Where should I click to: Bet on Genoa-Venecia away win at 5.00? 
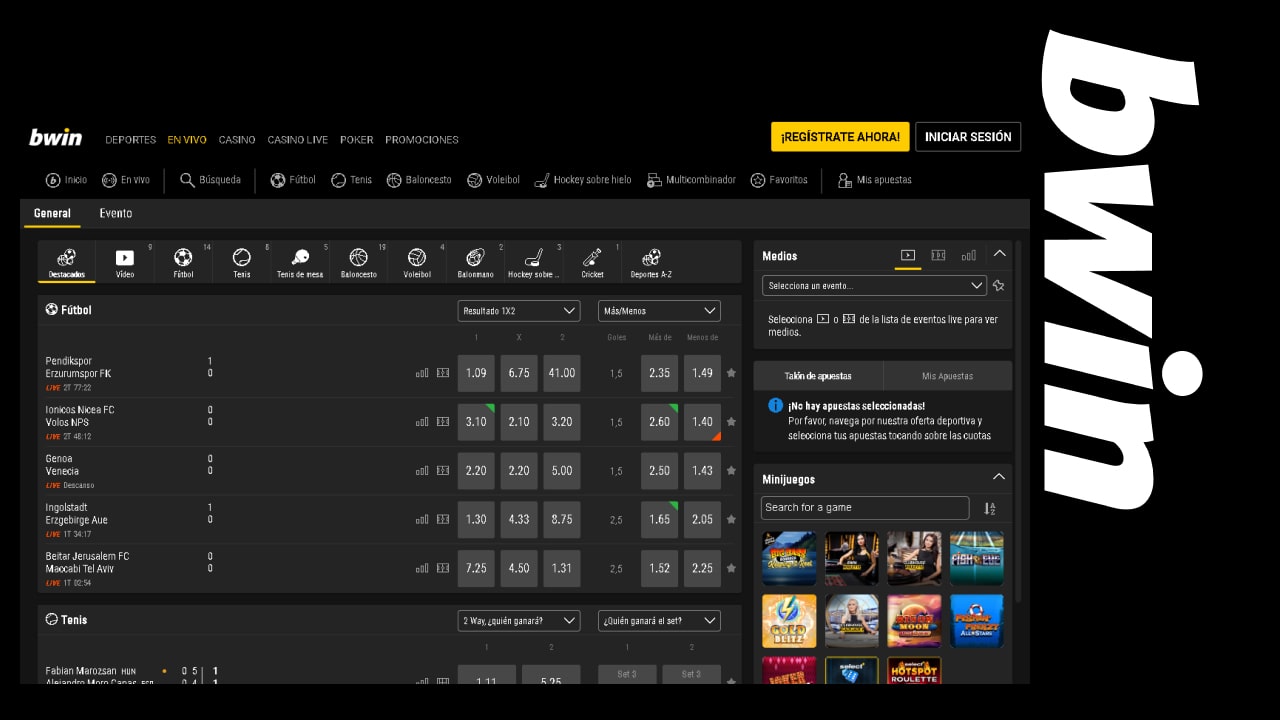point(562,471)
